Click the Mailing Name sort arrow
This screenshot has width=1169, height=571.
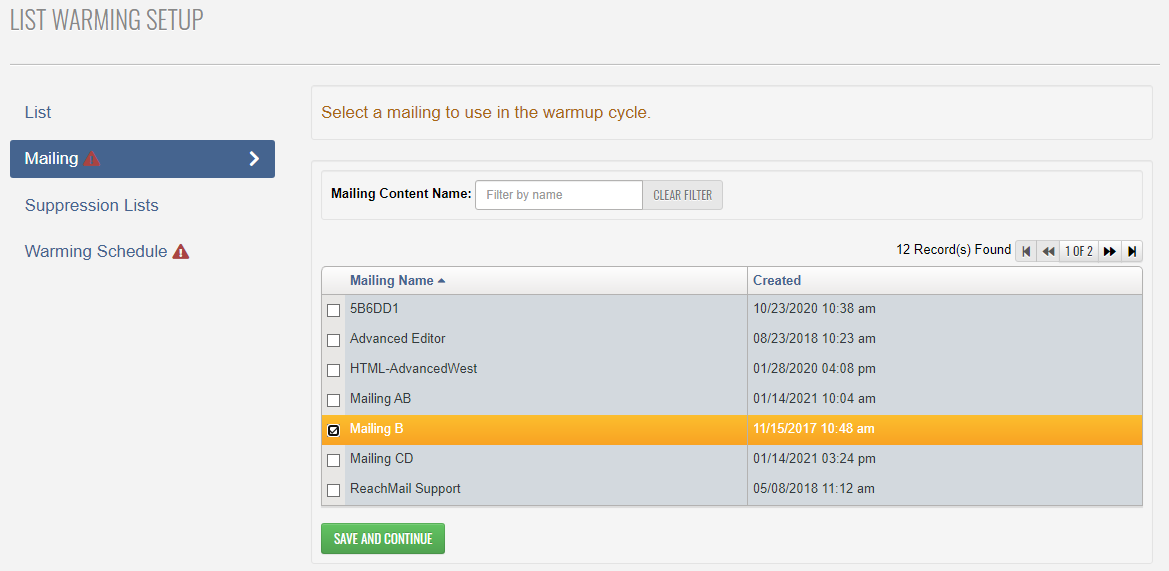click(x=442, y=281)
